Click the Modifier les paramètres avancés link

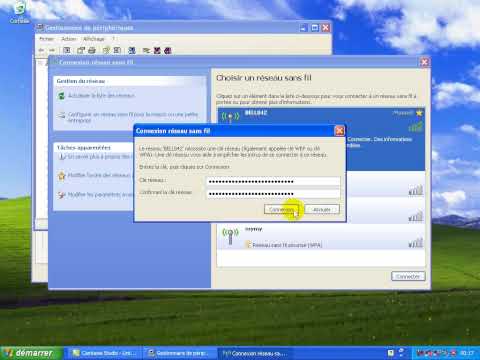pyautogui.click(x=100, y=195)
